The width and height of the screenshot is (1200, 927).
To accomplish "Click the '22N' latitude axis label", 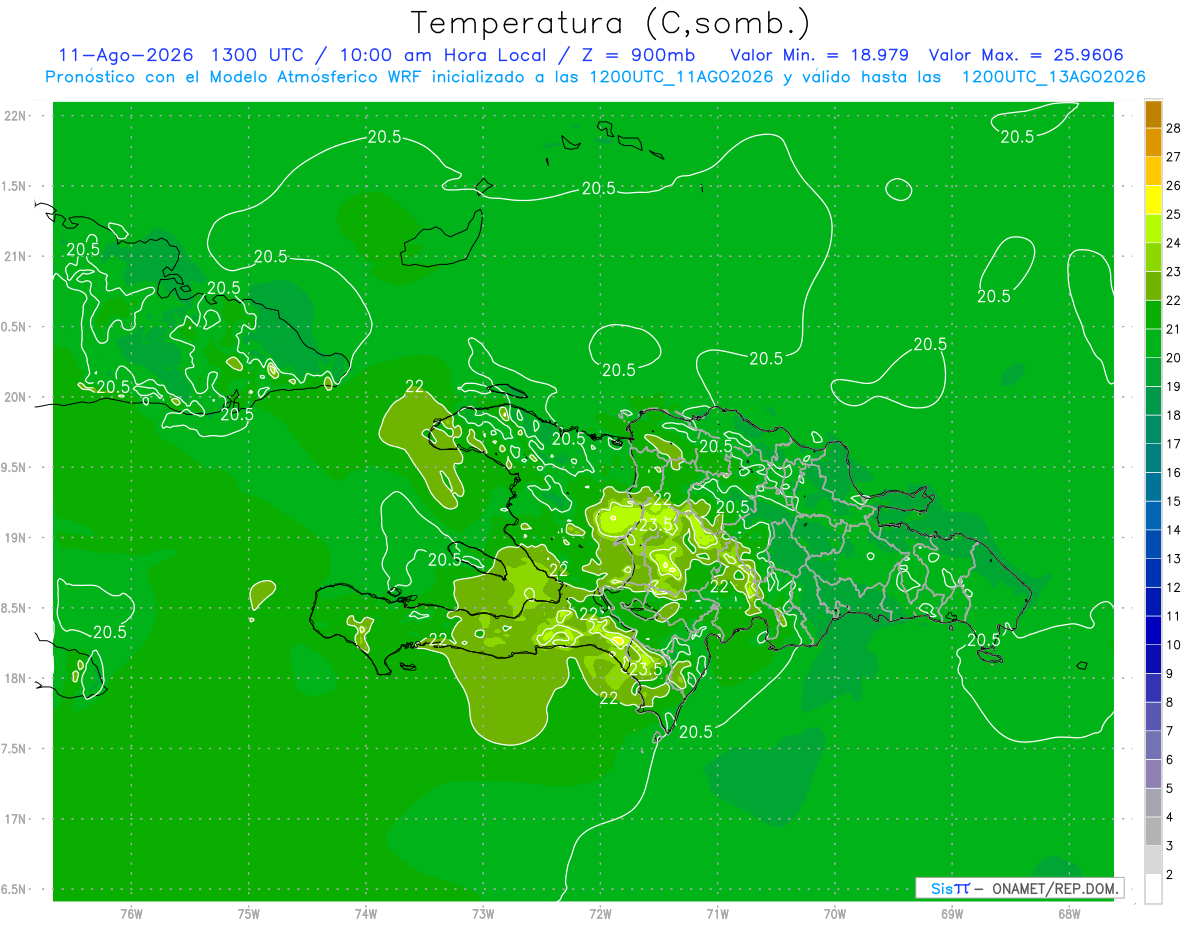I will tap(15, 116).
